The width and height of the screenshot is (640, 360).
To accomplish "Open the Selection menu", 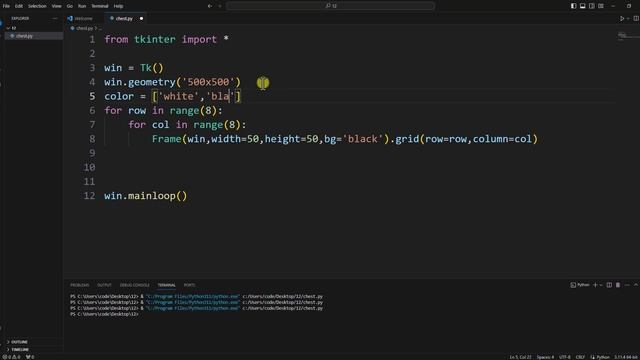I will (x=37, y=6).
